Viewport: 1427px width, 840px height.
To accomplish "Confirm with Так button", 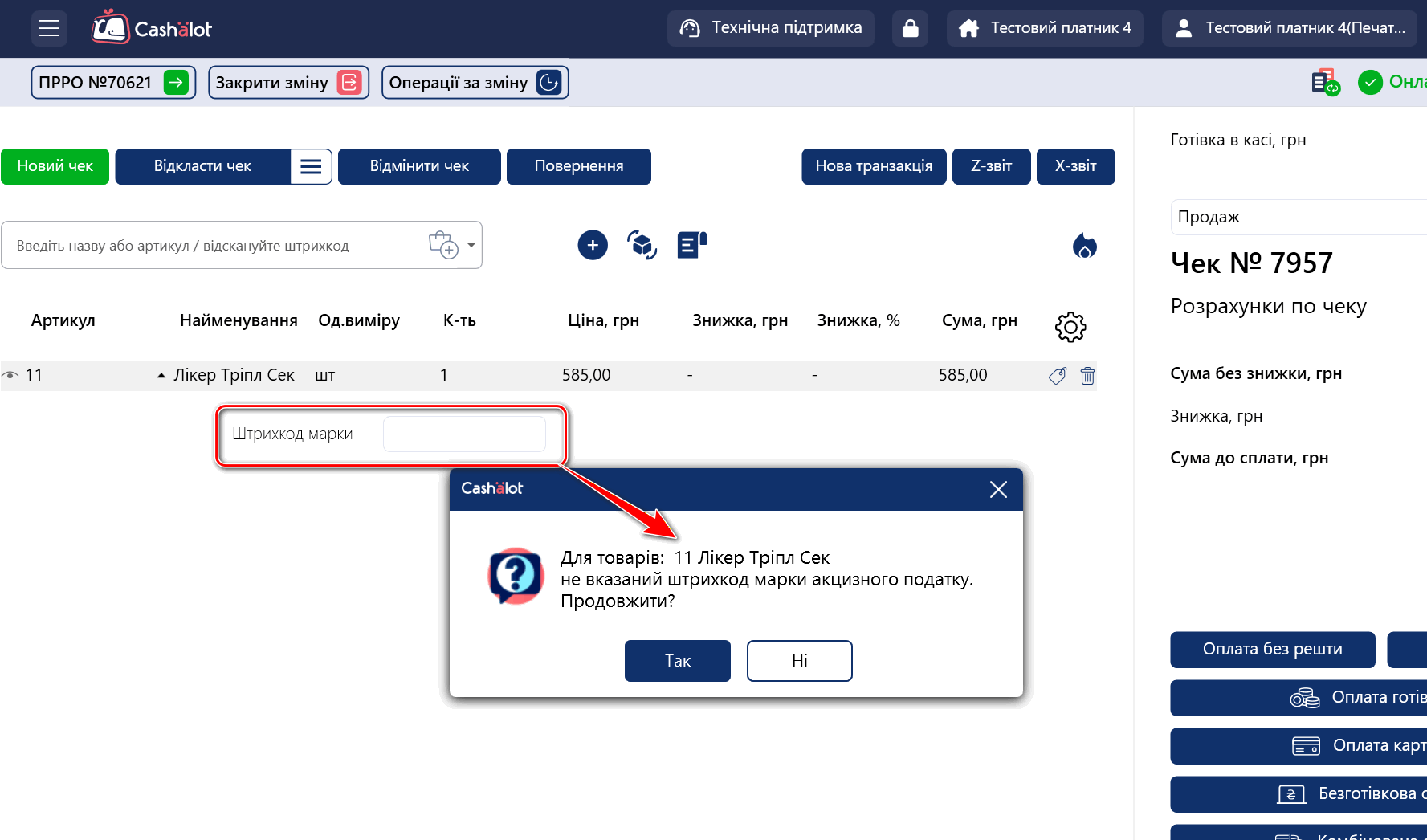I will point(678,661).
